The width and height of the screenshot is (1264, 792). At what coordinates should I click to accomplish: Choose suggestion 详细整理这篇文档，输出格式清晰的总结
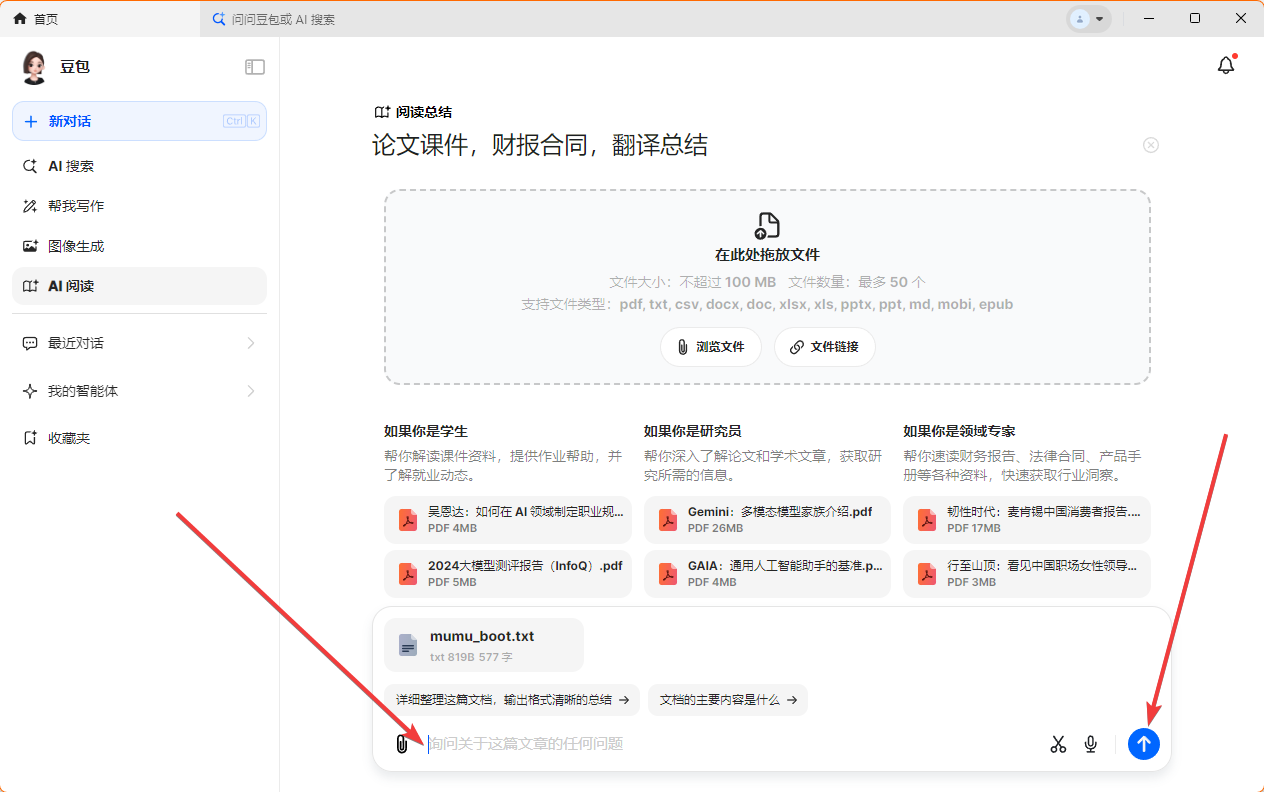pyautogui.click(x=512, y=700)
